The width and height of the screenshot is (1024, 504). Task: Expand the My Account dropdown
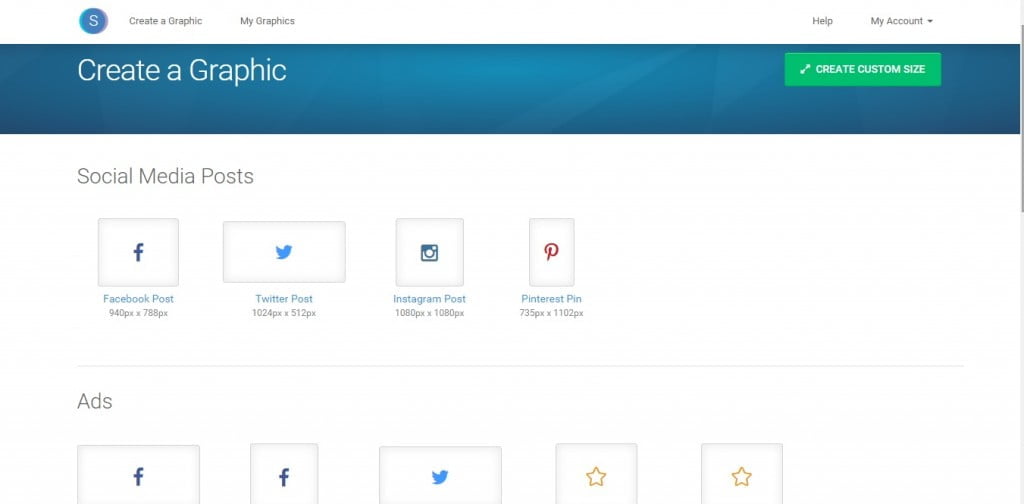pyautogui.click(x=901, y=21)
